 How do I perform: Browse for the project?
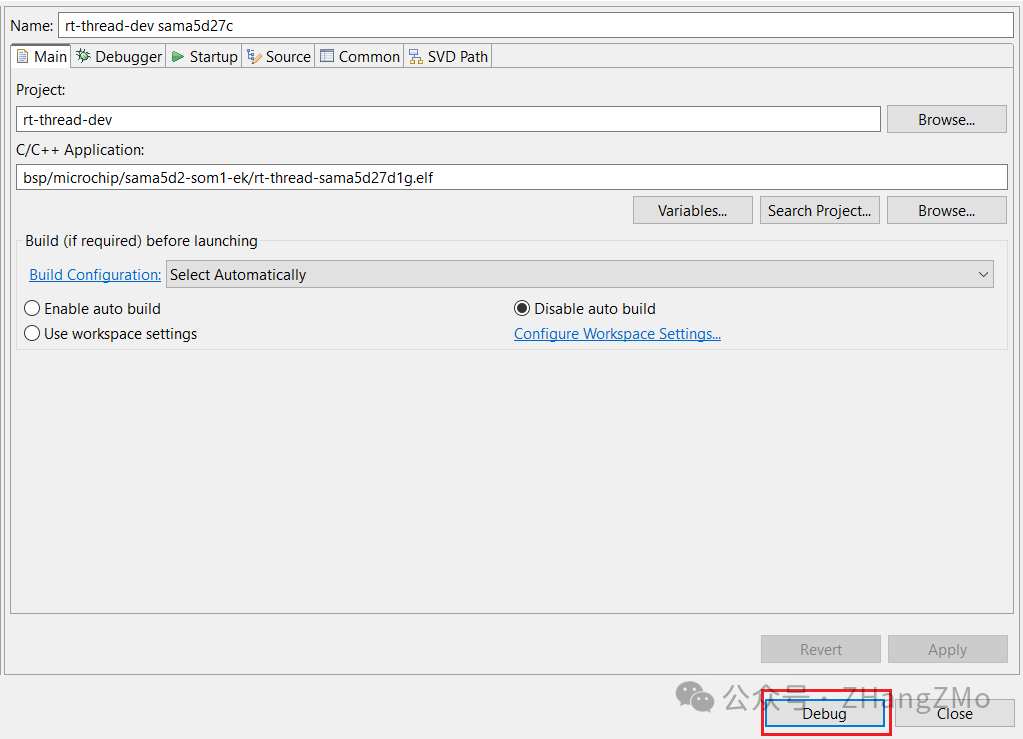(x=946, y=119)
